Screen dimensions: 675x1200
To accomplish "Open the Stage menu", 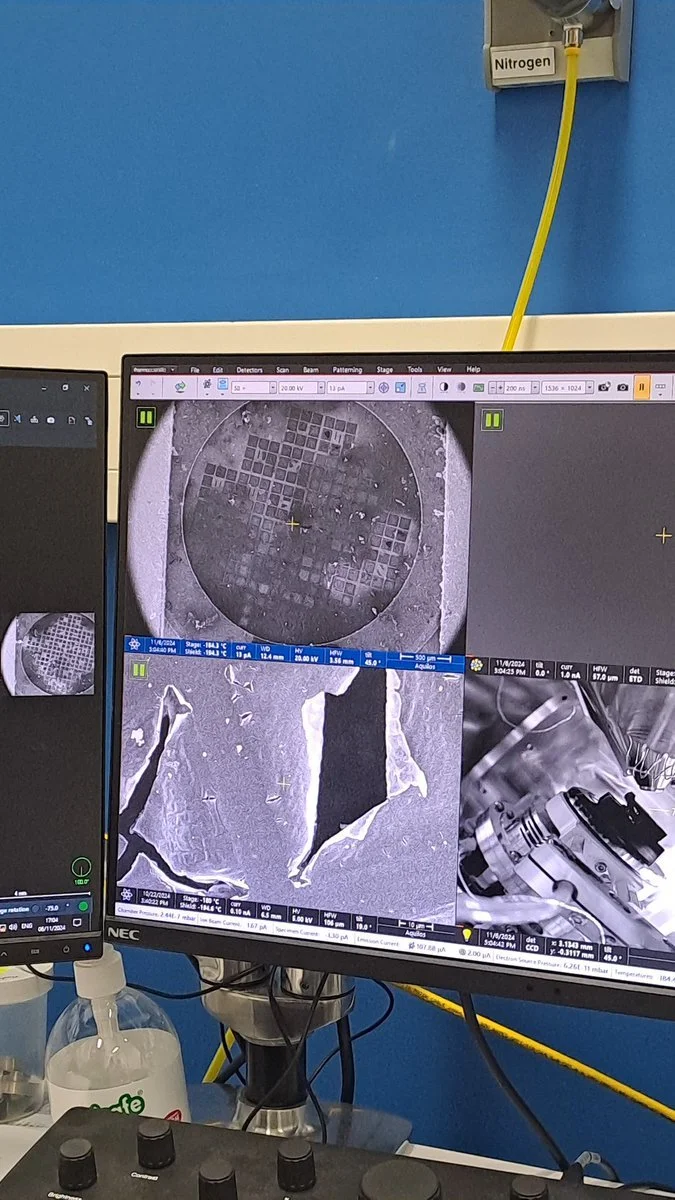I will point(385,369).
